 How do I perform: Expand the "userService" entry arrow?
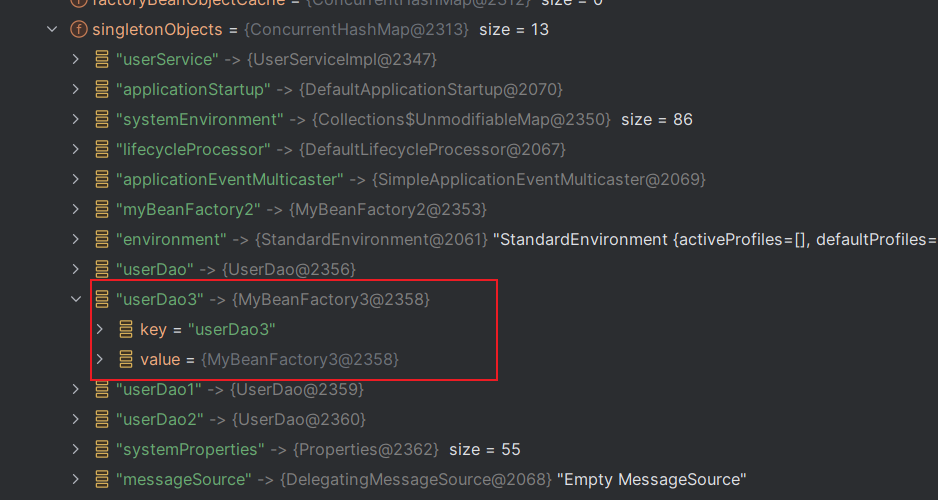pyautogui.click(x=76, y=60)
